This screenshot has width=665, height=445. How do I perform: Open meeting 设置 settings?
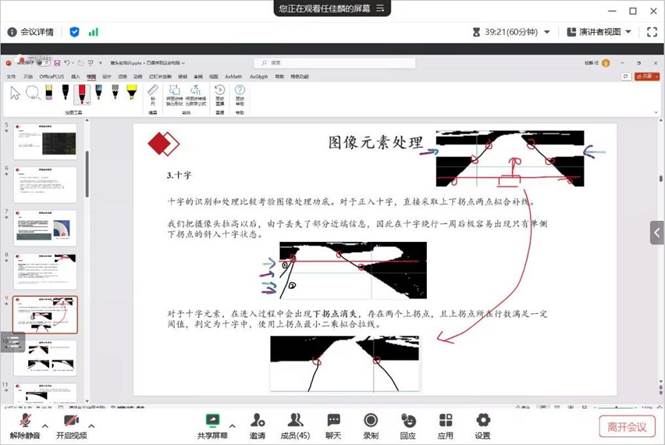(483, 424)
